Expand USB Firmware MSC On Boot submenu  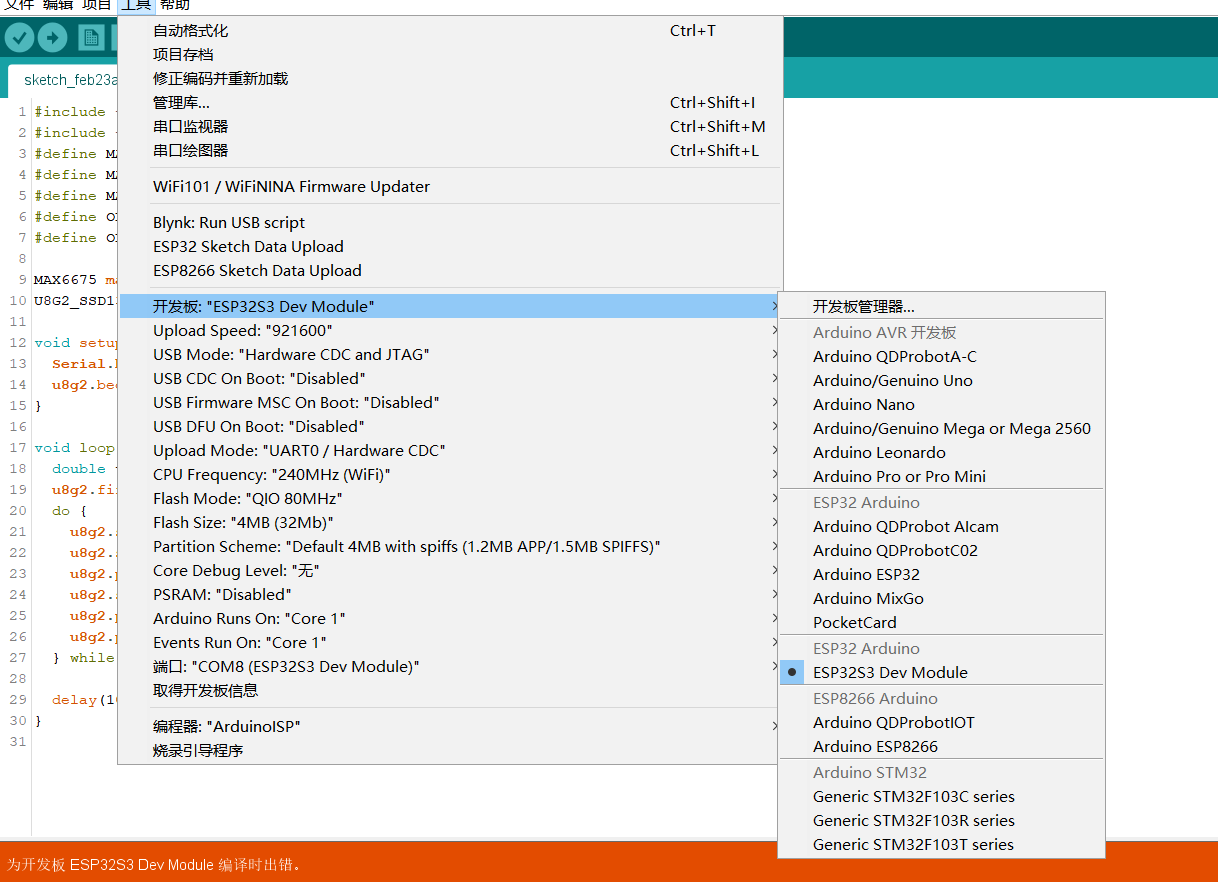tap(450, 403)
